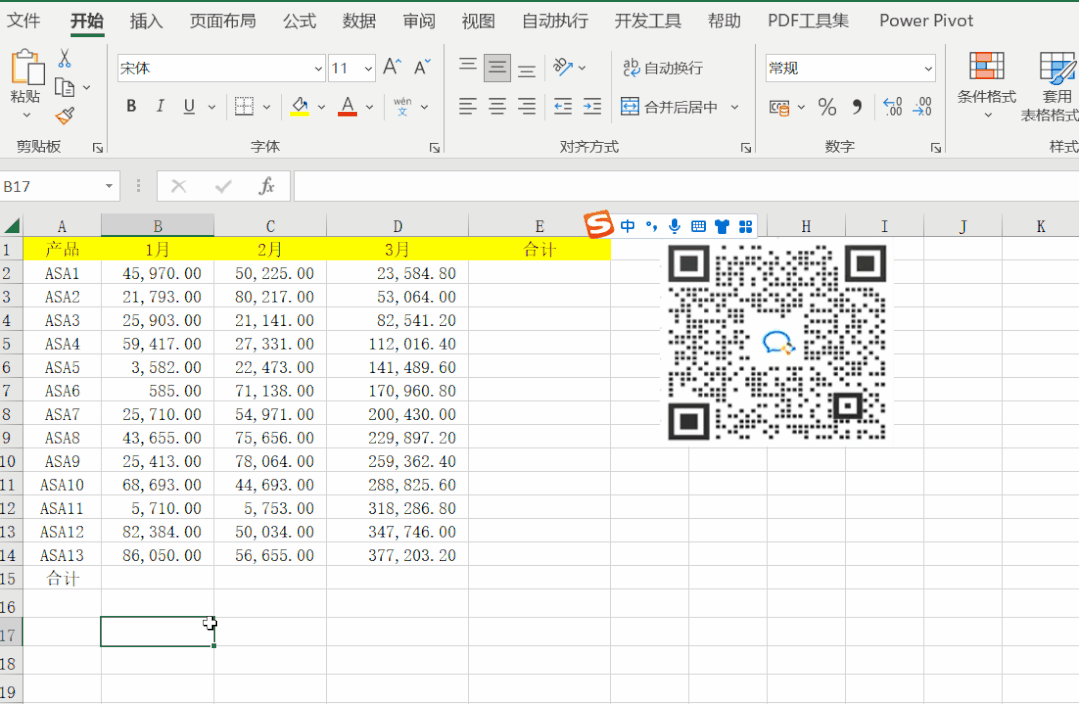Click the borders grid icon
The width and height of the screenshot is (1079, 704).
point(244,107)
